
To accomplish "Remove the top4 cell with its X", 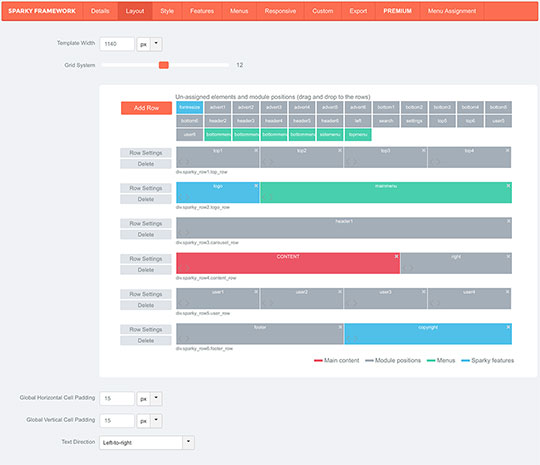I will pos(507,151).
